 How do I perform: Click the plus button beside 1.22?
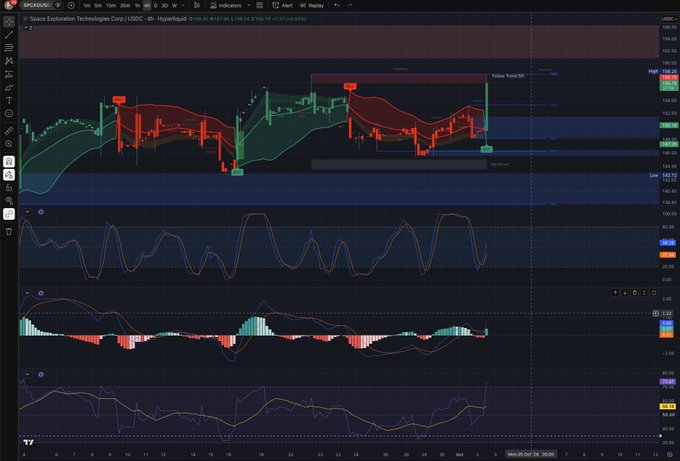point(656,313)
